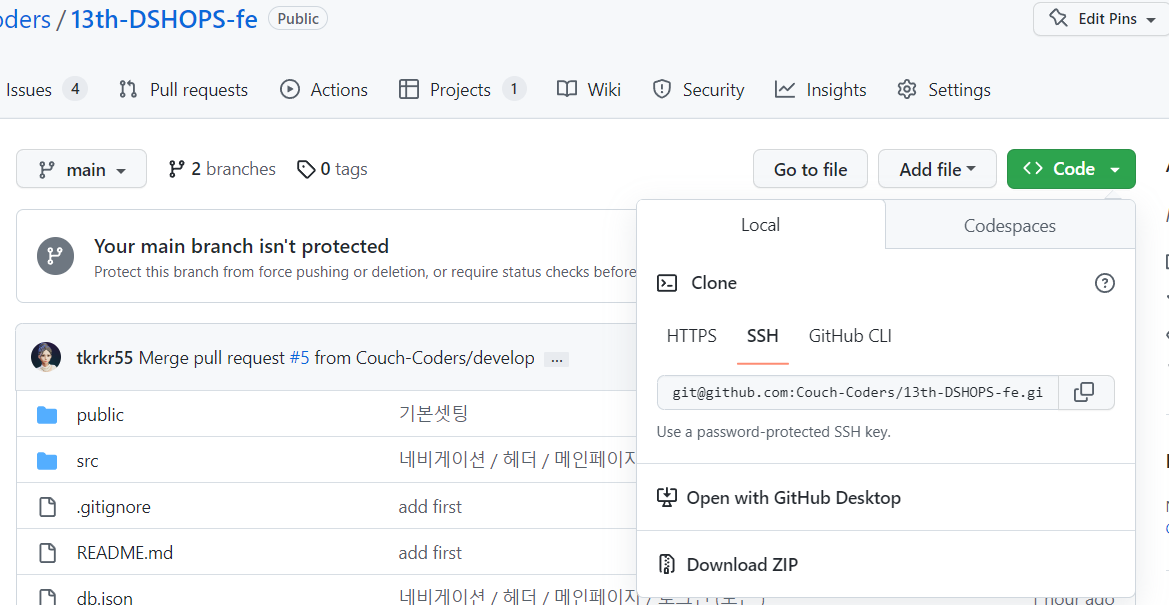The image size is (1169, 605).
Task: Expand the commit message ellipsis
Action: pos(556,360)
